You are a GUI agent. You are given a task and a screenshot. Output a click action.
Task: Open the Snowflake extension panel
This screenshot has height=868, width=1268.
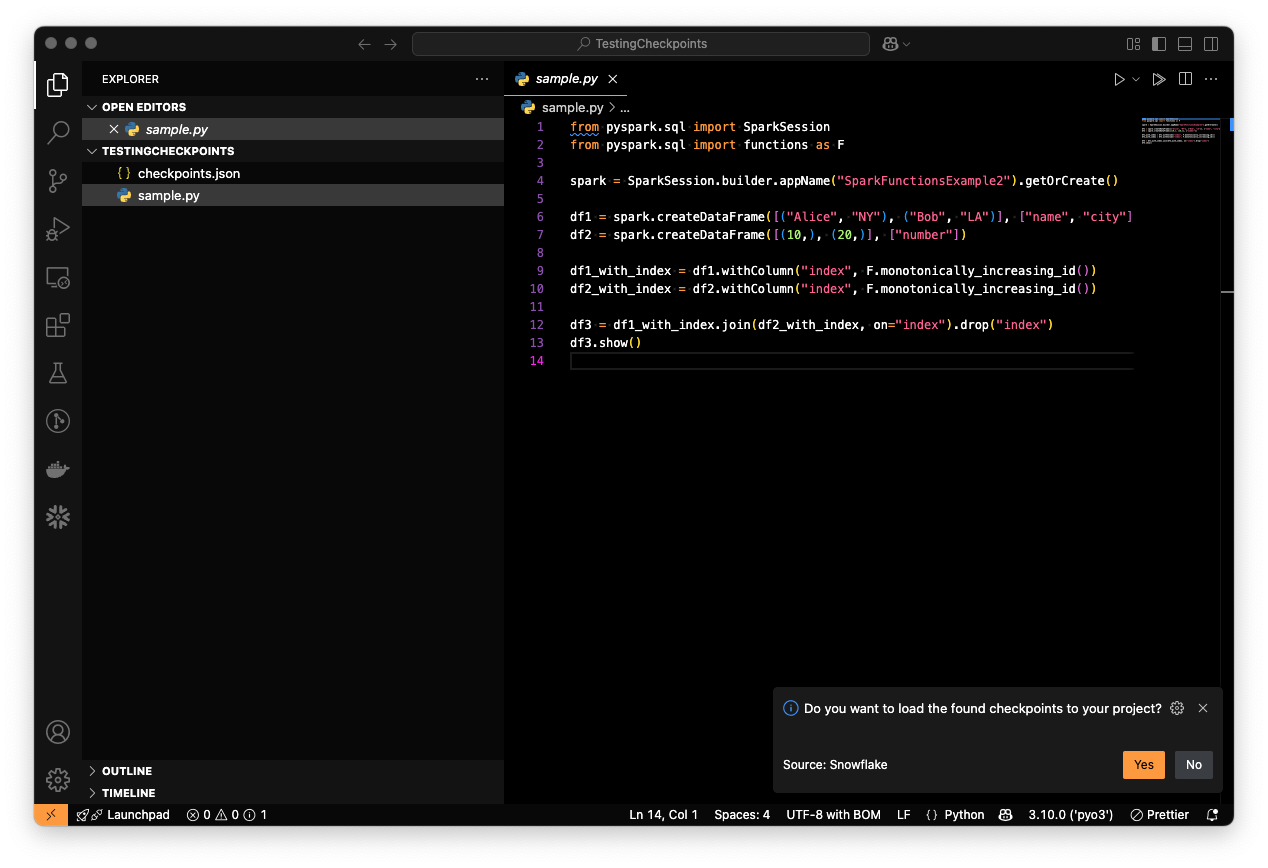[x=57, y=517]
